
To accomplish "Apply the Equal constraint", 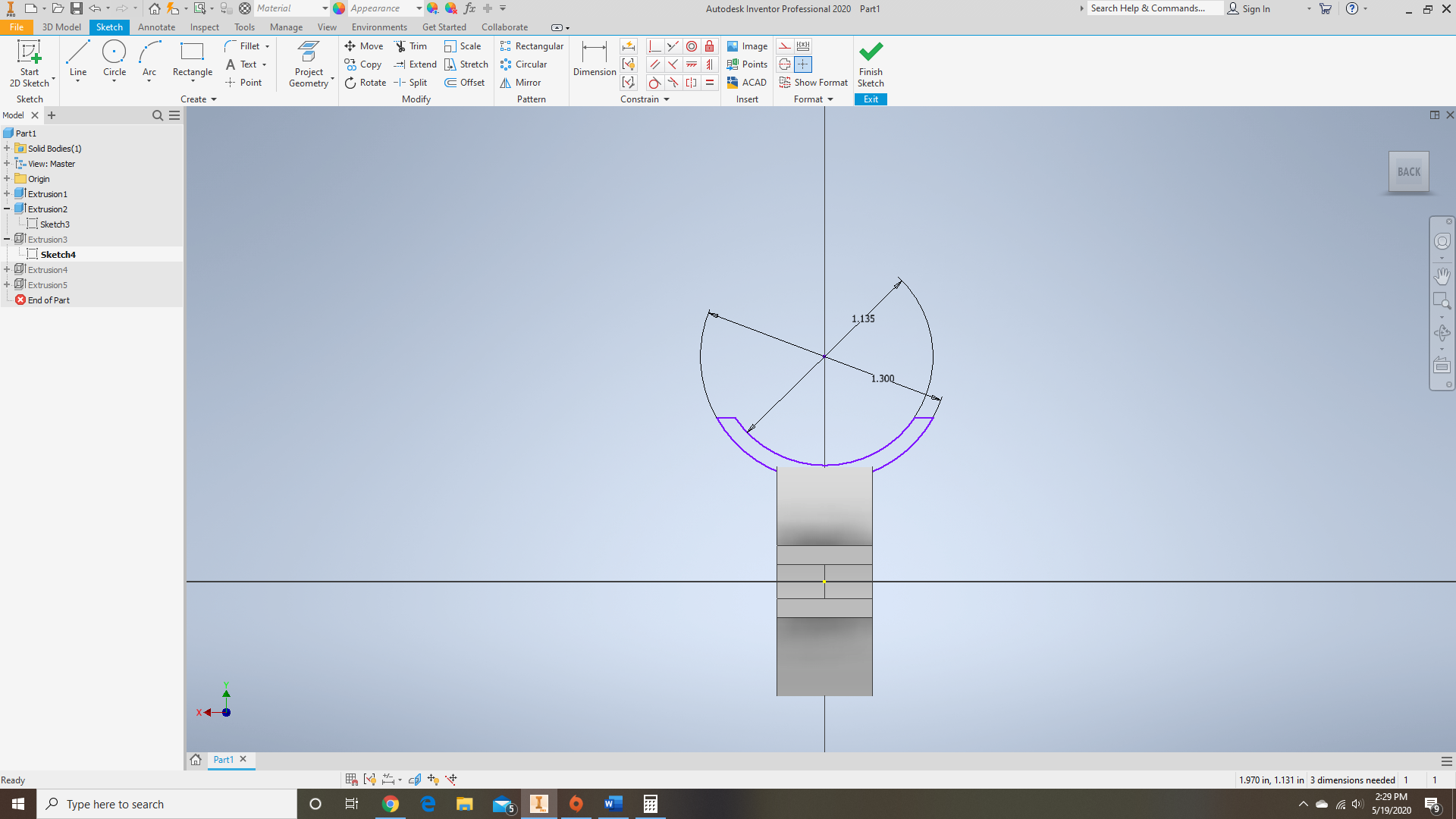I will click(x=710, y=83).
